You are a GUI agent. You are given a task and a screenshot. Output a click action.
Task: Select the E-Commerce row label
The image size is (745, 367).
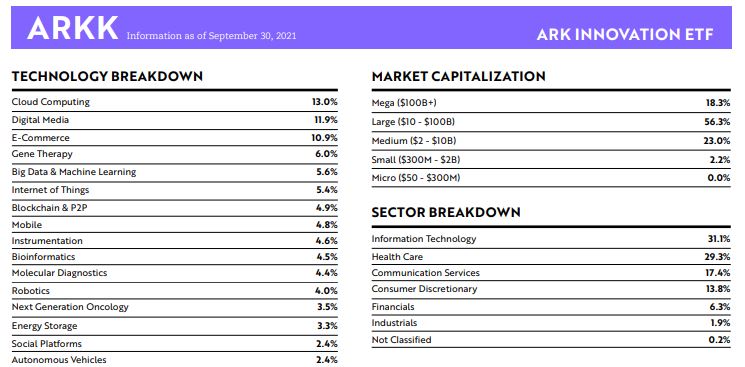[x=40, y=138]
